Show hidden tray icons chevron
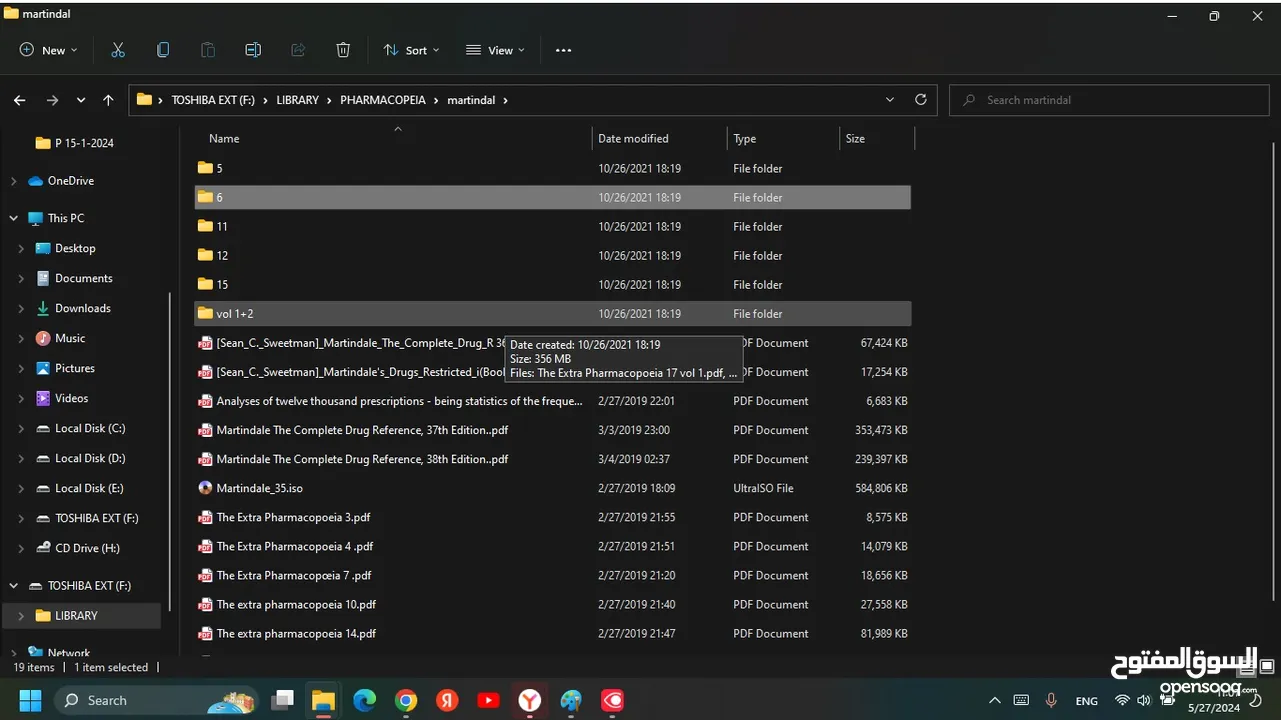This screenshot has height=720, width=1281. pyautogui.click(x=994, y=700)
